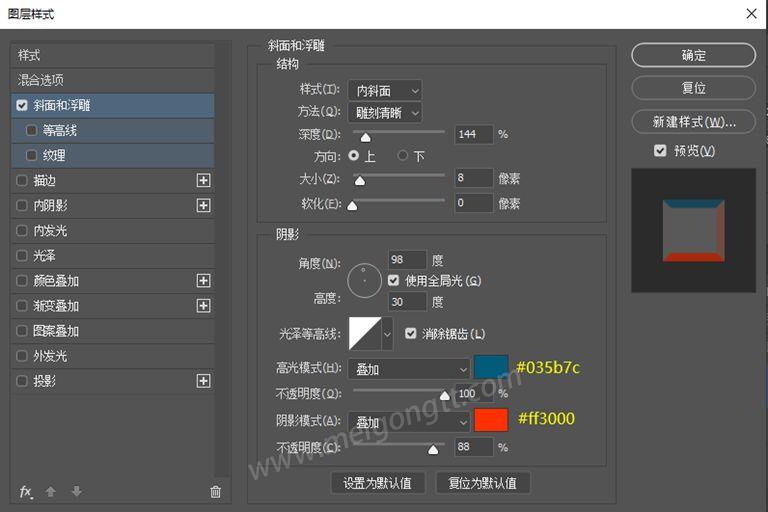Open the fx effects menu
Image resolution: width=768 pixels, height=512 pixels.
(x=26, y=491)
